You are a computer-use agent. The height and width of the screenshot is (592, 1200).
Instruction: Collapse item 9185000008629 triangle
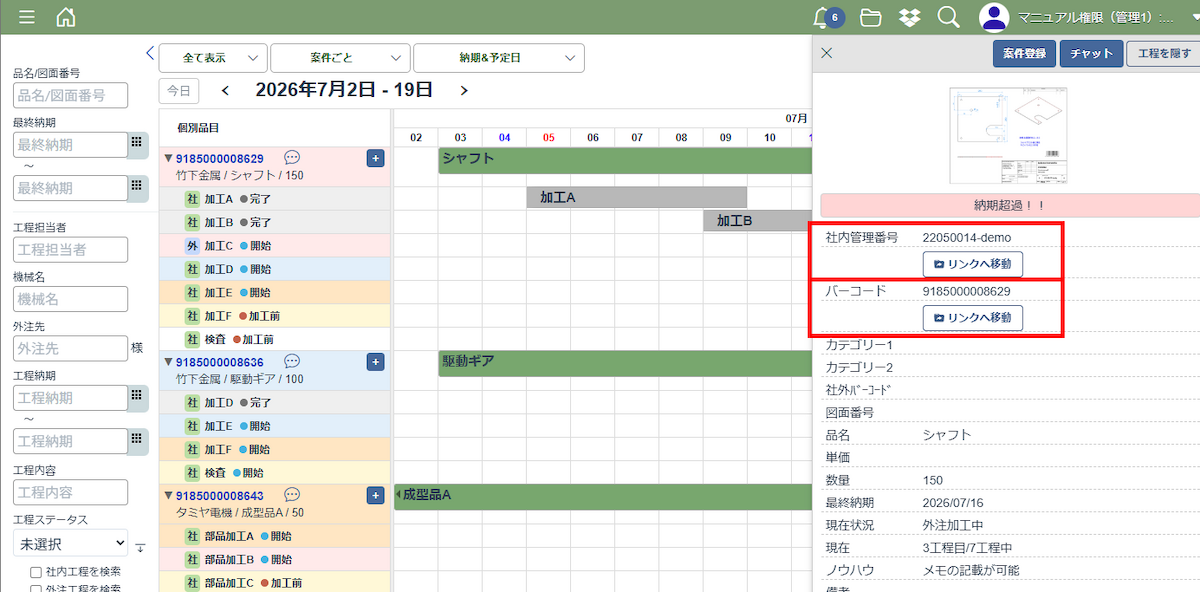click(169, 158)
